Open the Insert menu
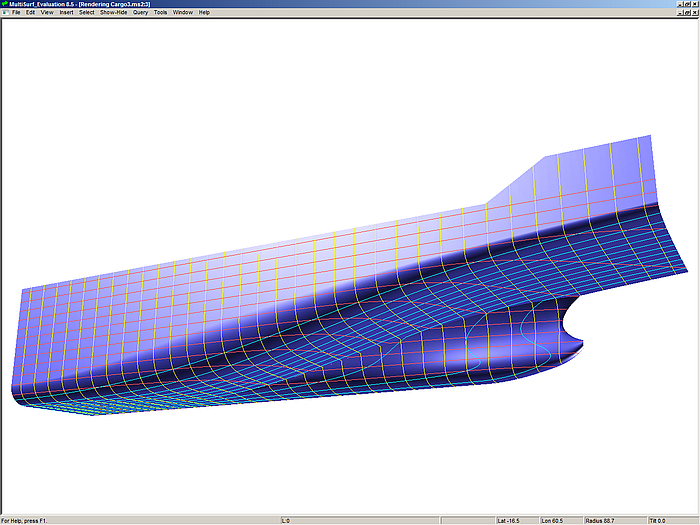The height and width of the screenshot is (525, 700). [66, 12]
